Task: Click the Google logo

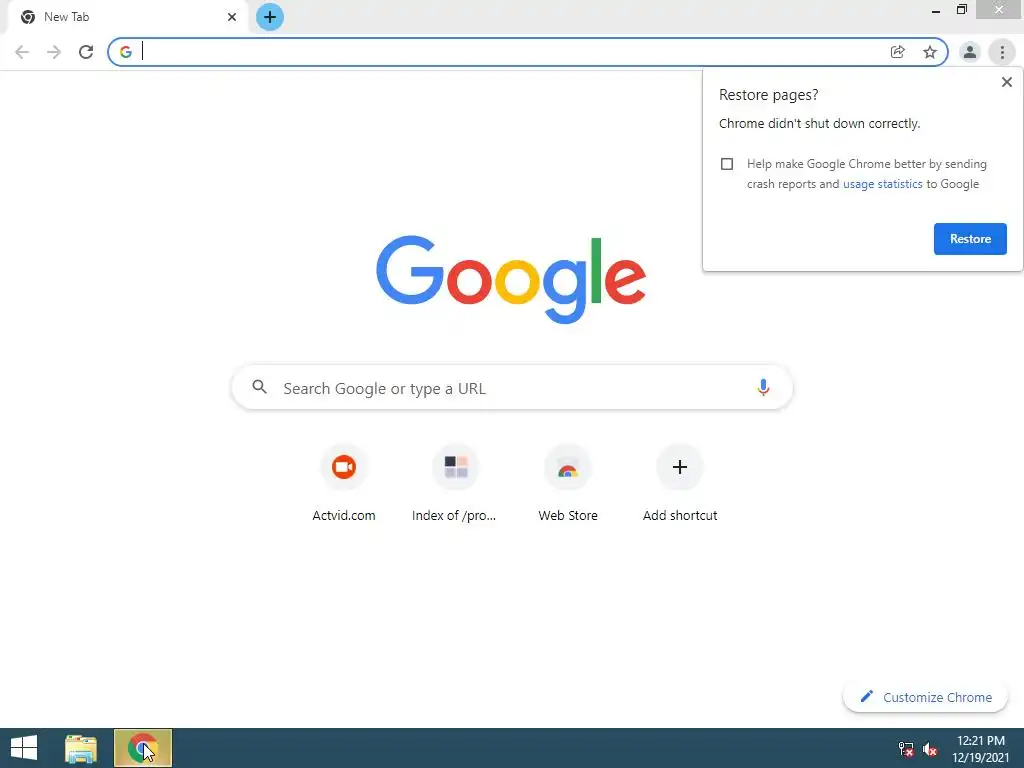Action: 511,280
